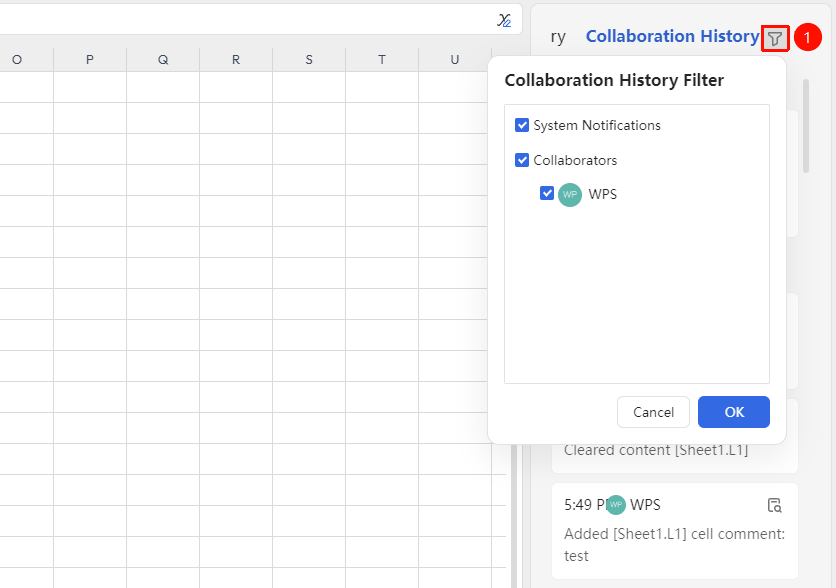Switch to the Collaboration History tab
Image resolution: width=836 pixels, height=588 pixels.
672,36
